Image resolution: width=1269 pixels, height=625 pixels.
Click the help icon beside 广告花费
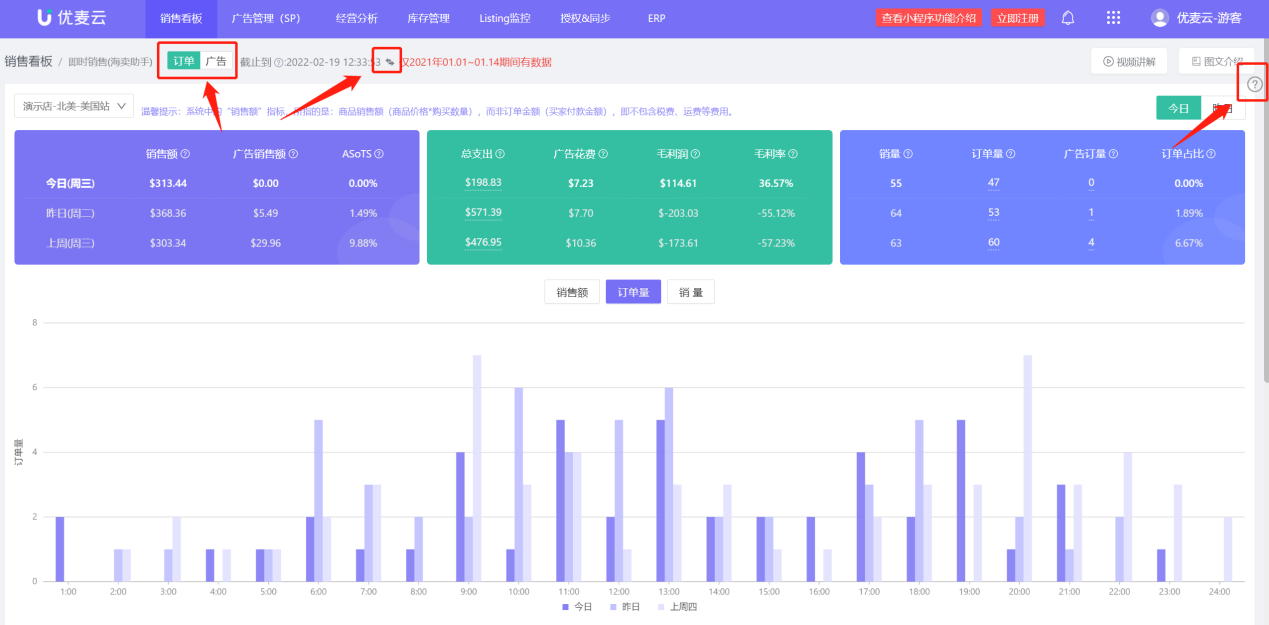coord(604,154)
